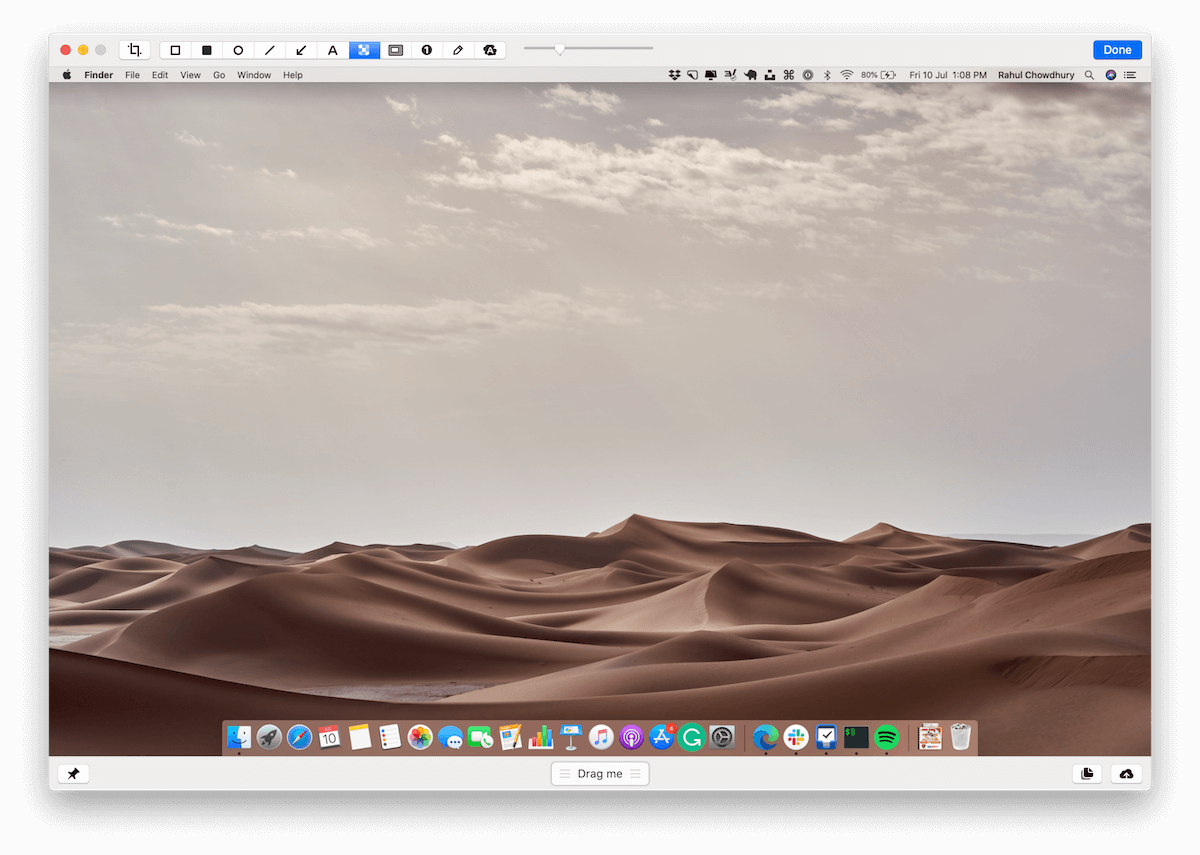Toggle off the active pixelate tool
1200x855 pixels.
(x=364, y=49)
